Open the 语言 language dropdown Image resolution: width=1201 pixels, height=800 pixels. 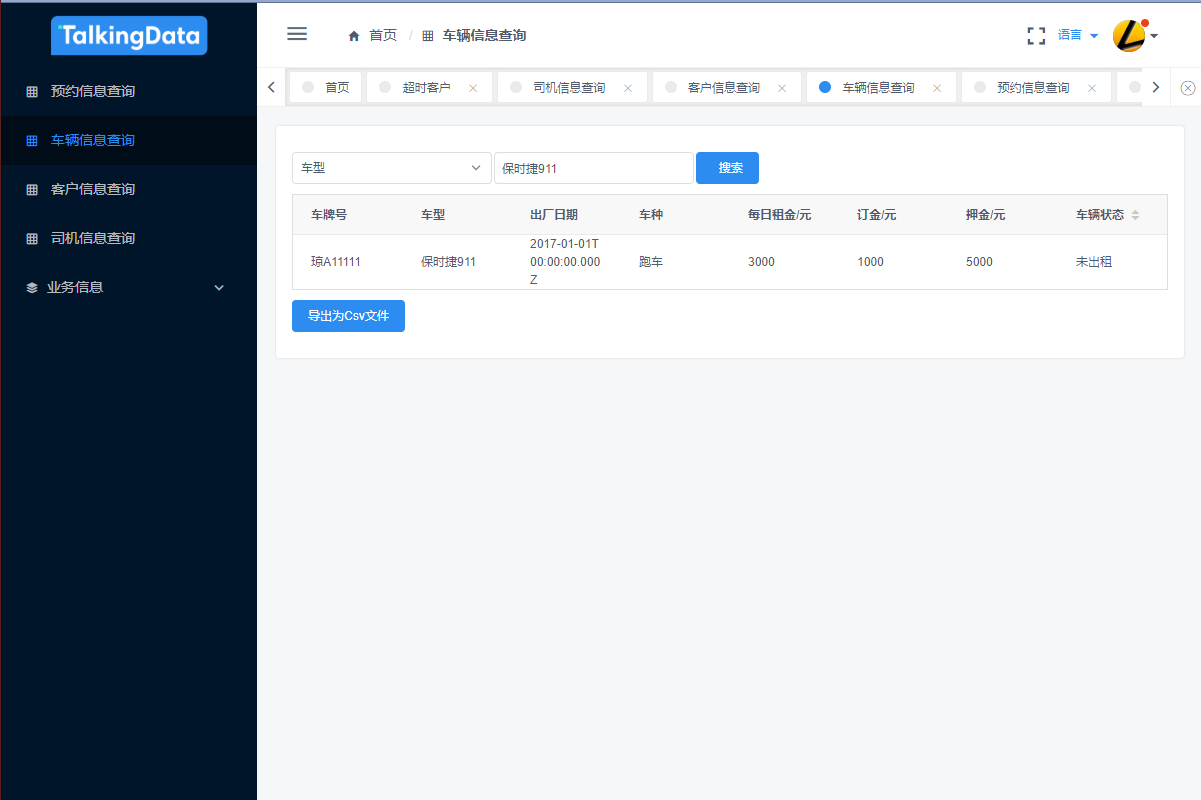pyautogui.click(x=1078, y=35)
